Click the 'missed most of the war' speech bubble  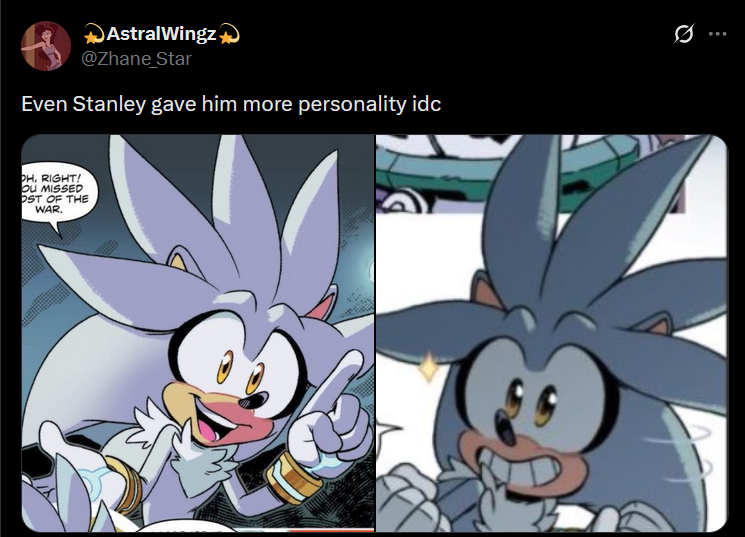coord(57,196)
